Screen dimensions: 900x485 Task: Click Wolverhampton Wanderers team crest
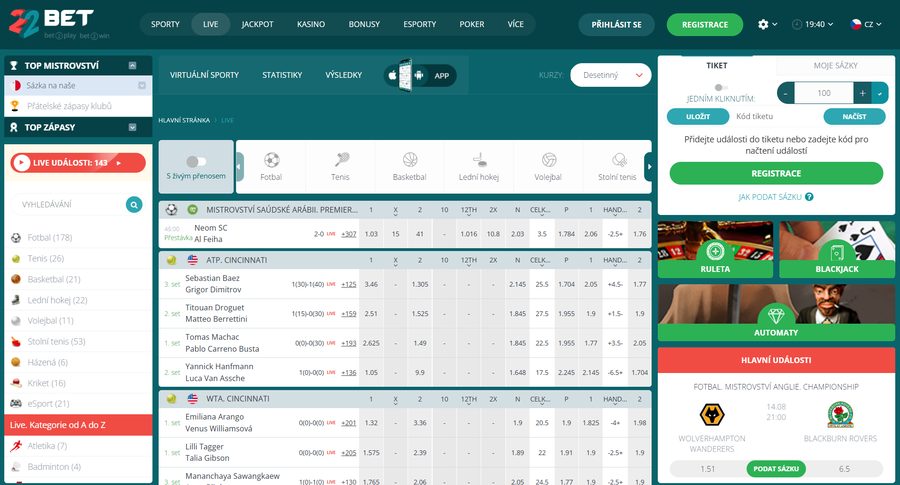pyautogui.click(x=712, y=414)
